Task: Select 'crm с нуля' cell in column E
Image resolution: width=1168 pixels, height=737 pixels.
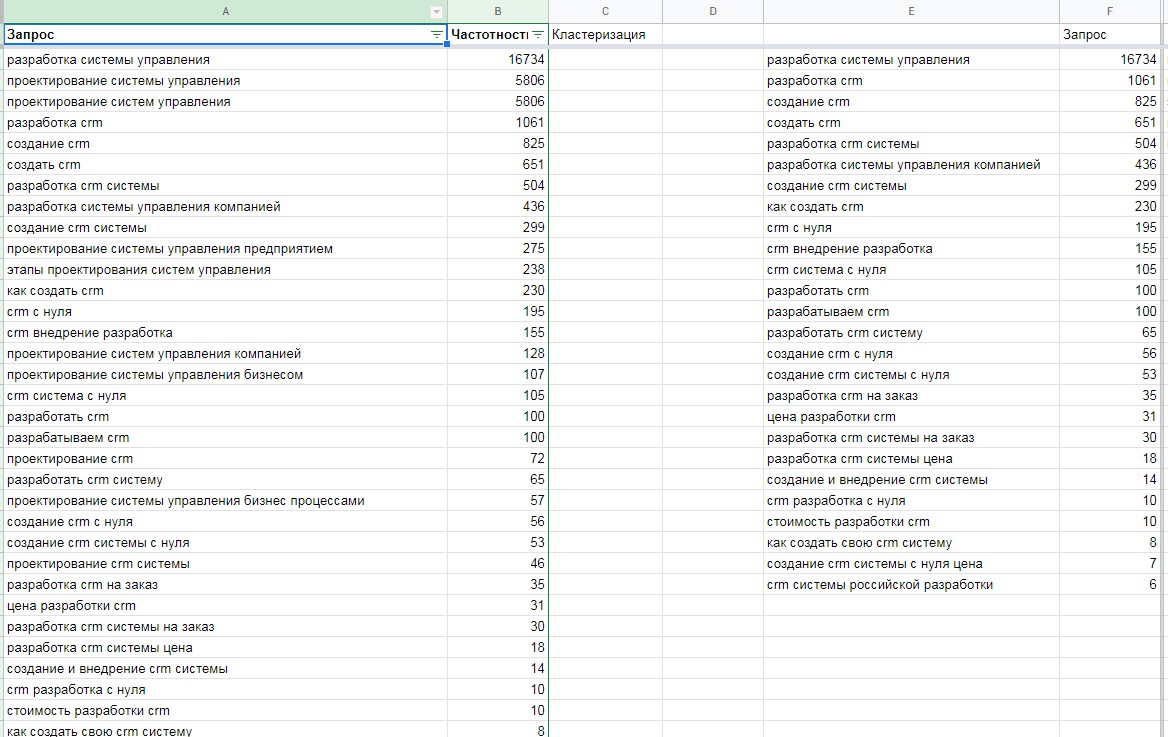Action: [x=911, y=227]
